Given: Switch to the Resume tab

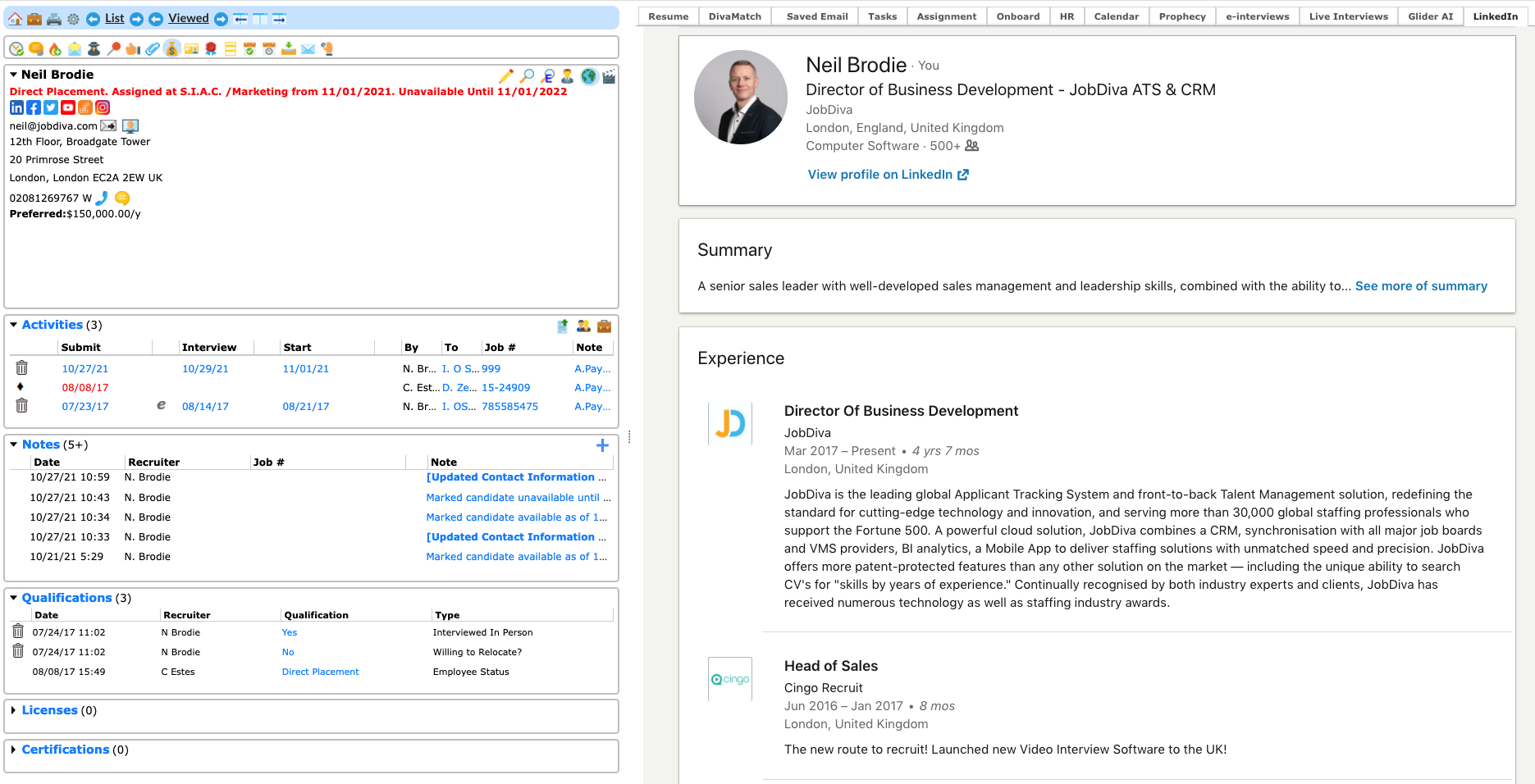Looking at the screenshot, I should 668,16.
